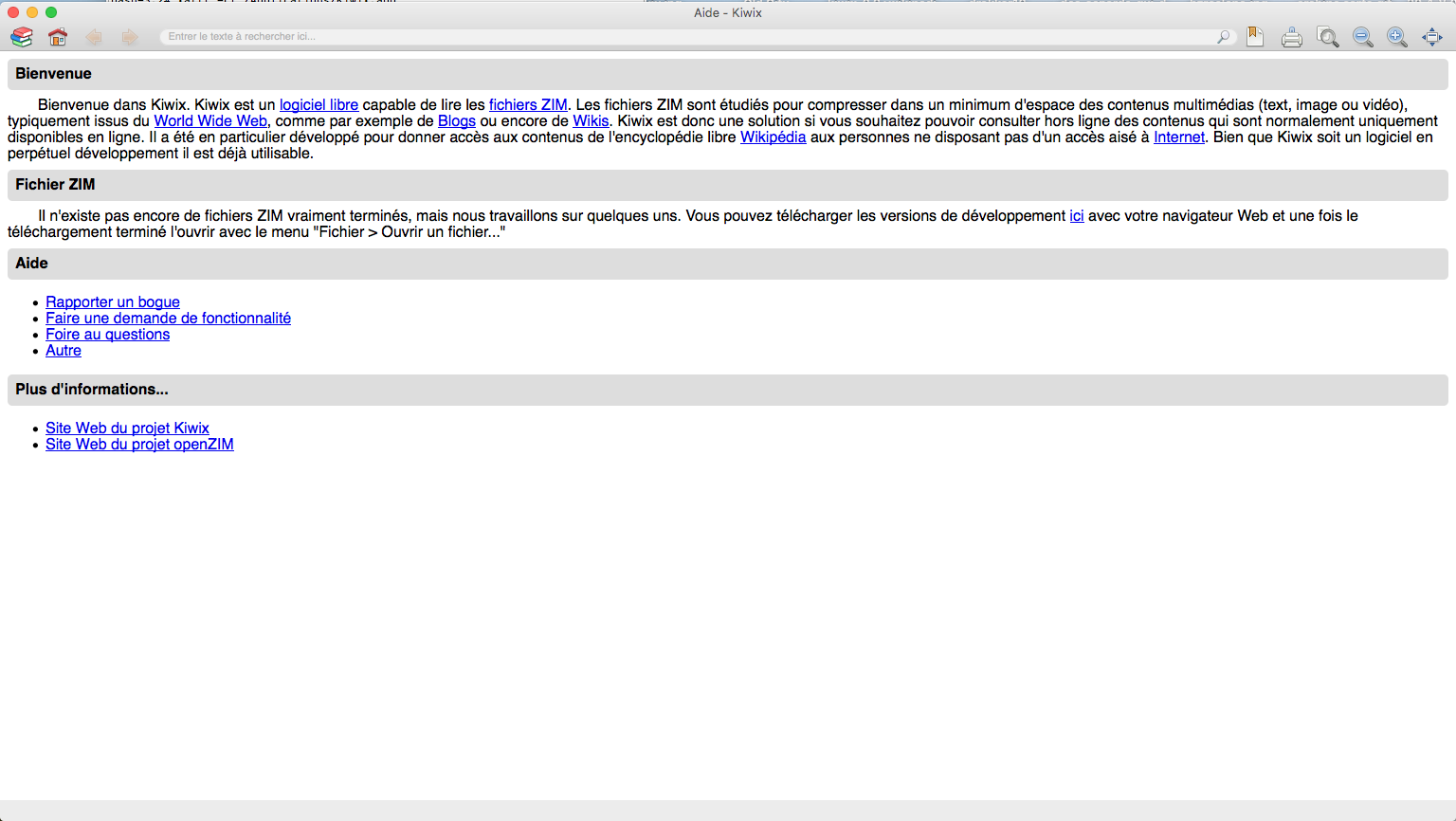
Task: Maximize the window with green button
Action: [51, 12]
